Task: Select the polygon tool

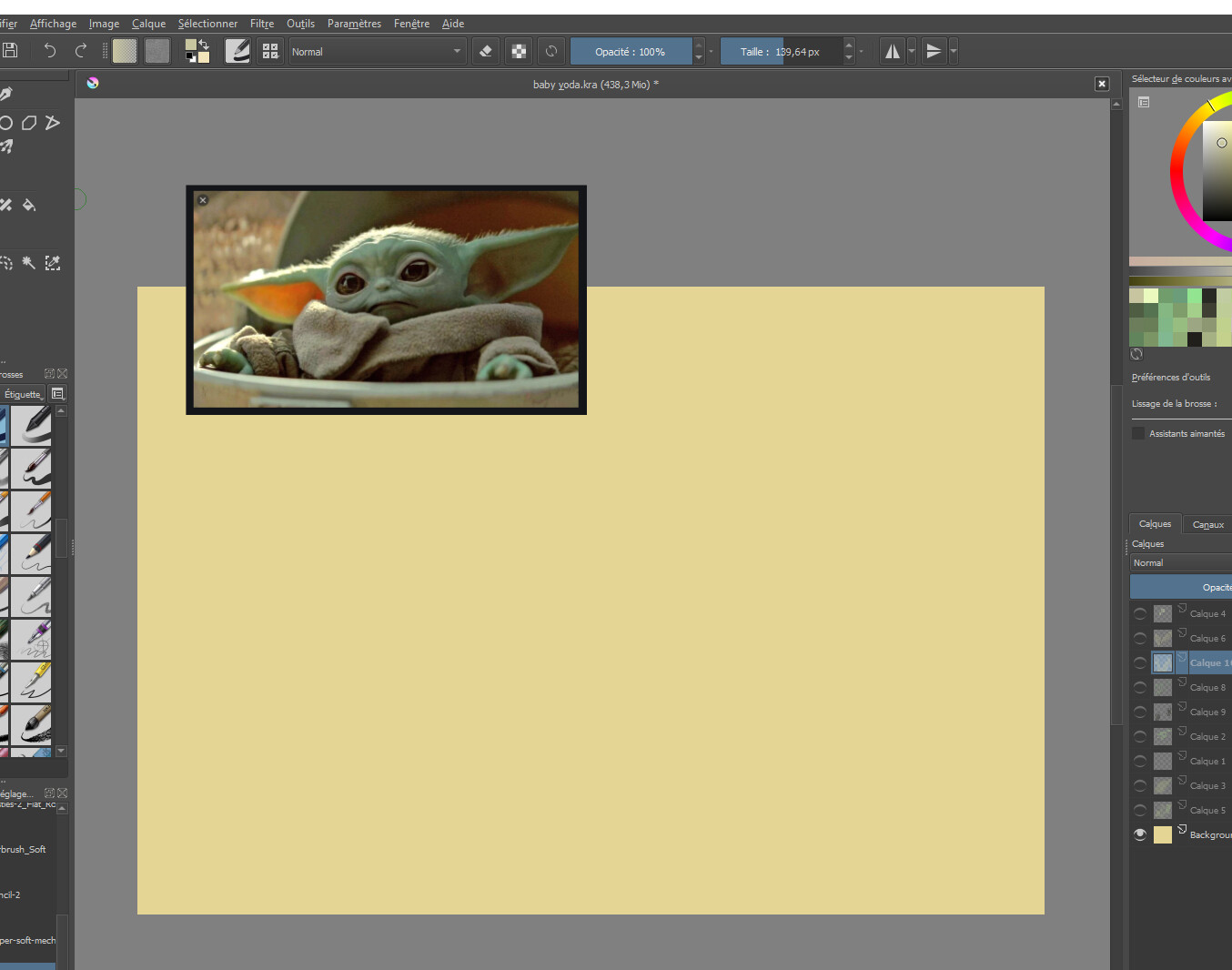Action: [x=29, y=122]
